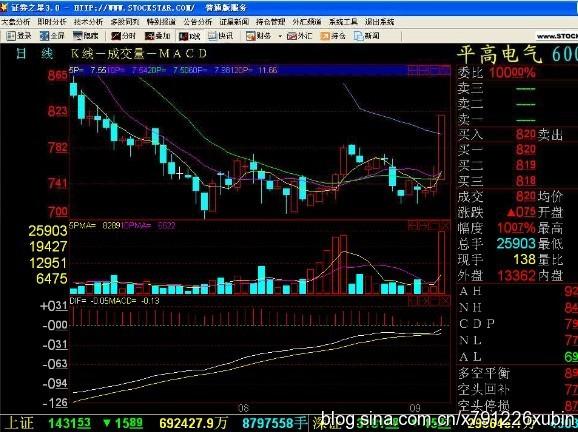The width and height of the screenshot is (578, 432).
Task: Open the 分时 intraday chart icon
Action: [x=123, y=36]
